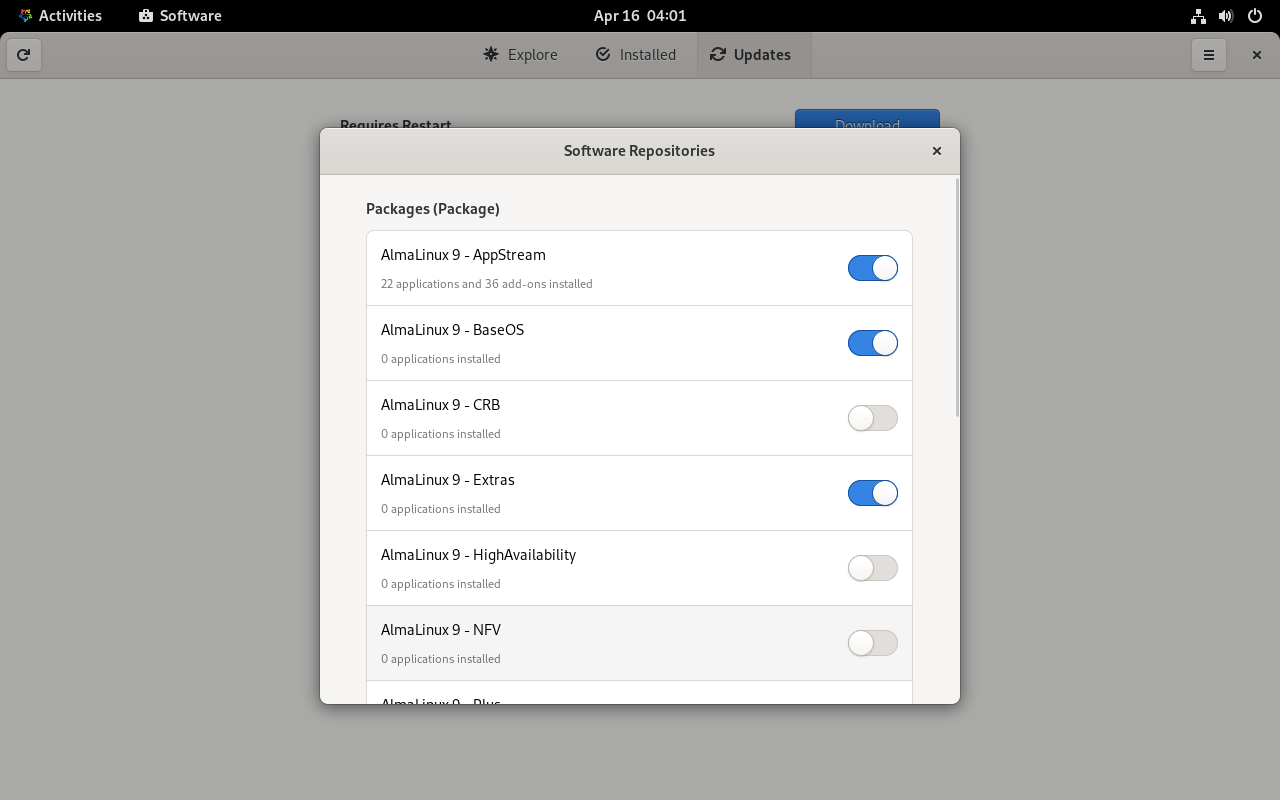Switch to the Explore tab
This screenshot has width=1280, height=800.
[520, 55]
